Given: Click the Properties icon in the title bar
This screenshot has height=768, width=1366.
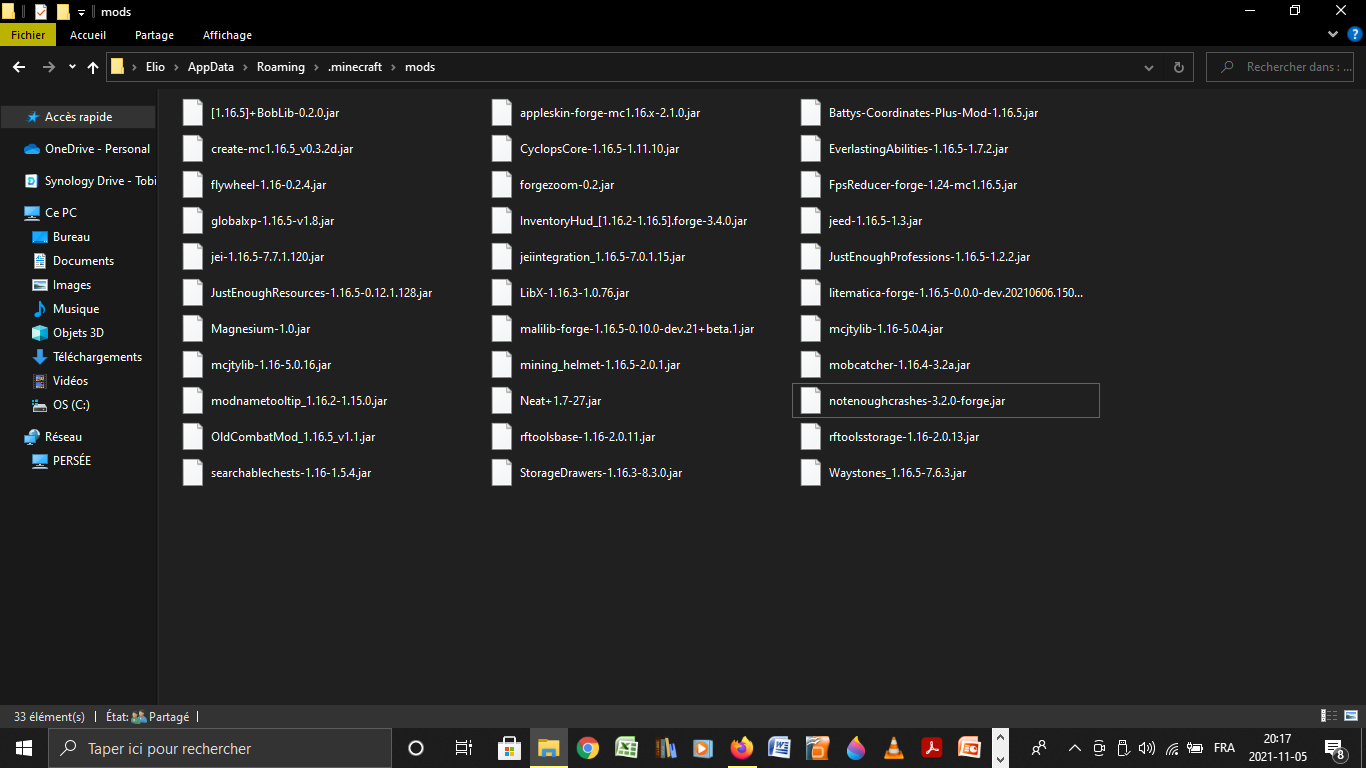Looking at the screenshot, I should [40, 12].
